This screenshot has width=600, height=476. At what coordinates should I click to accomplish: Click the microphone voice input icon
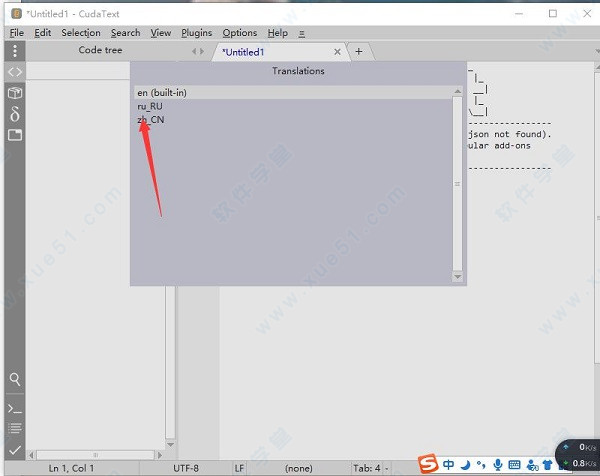click(497, 465)
